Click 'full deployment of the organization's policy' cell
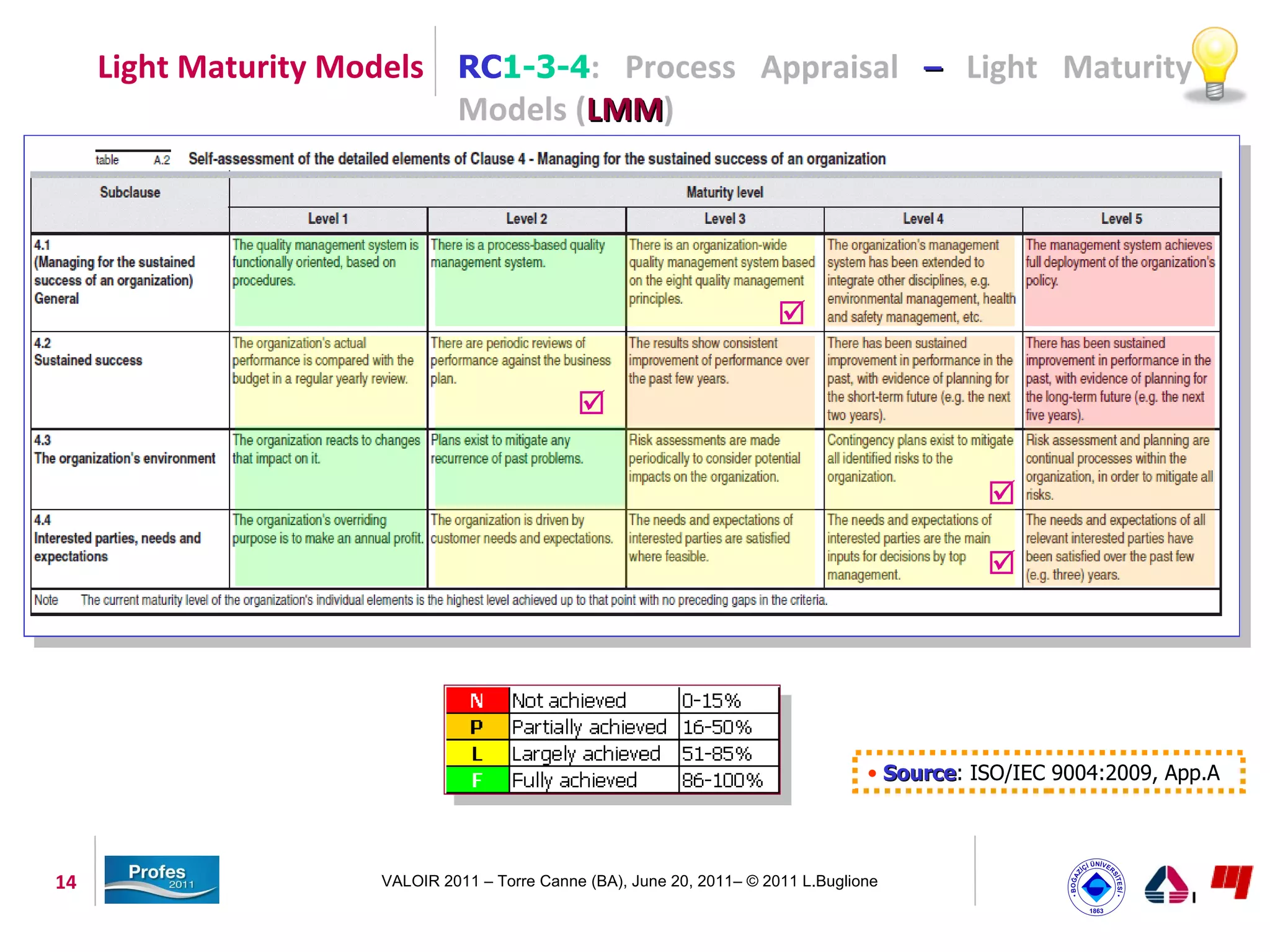 (x=1121, y=282)
